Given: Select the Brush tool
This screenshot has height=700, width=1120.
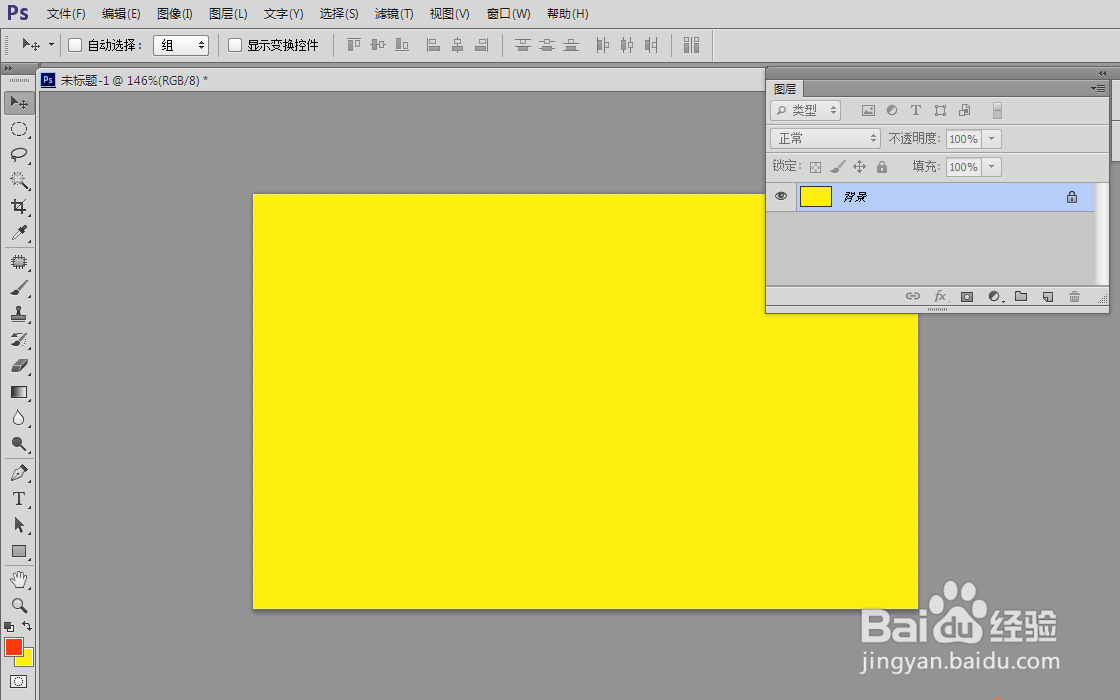Looking at the screenshot, I should (x=19, y=288).
